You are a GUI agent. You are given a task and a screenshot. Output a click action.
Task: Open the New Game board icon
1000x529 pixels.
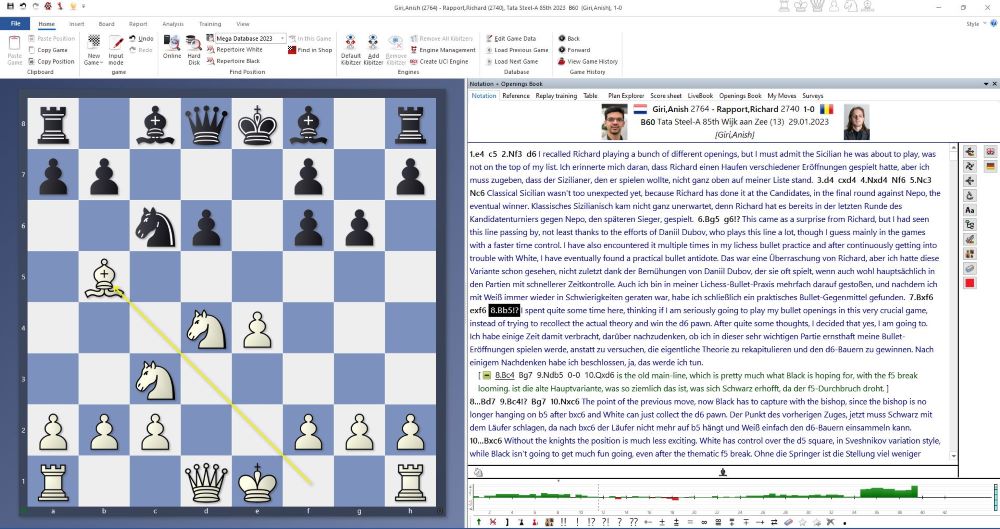click(x=94, y=42)
